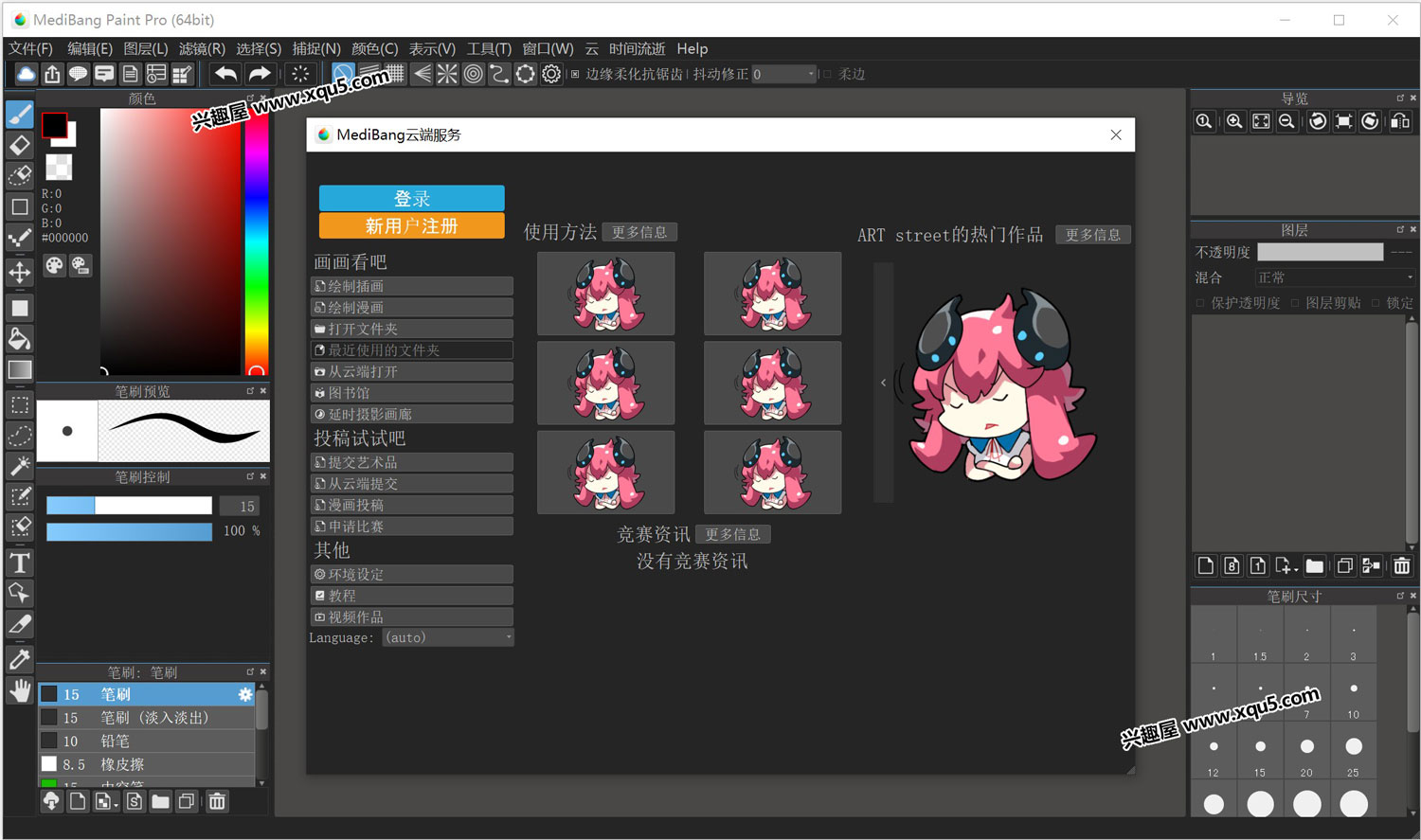This screenshot has height=840, width=1421.
Task: Select the Magic Wand tool
Action: (20, 466)
